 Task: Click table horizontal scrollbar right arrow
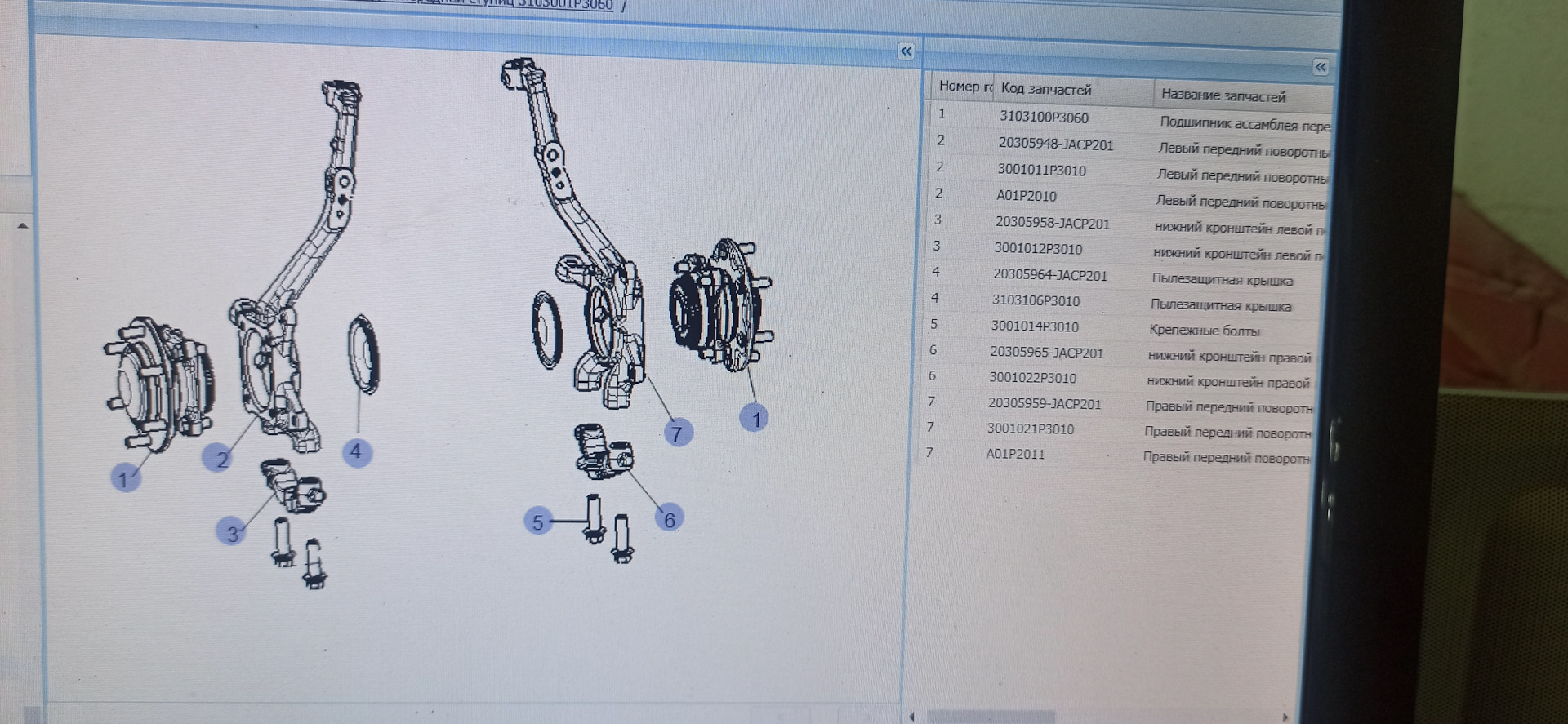1285,717
